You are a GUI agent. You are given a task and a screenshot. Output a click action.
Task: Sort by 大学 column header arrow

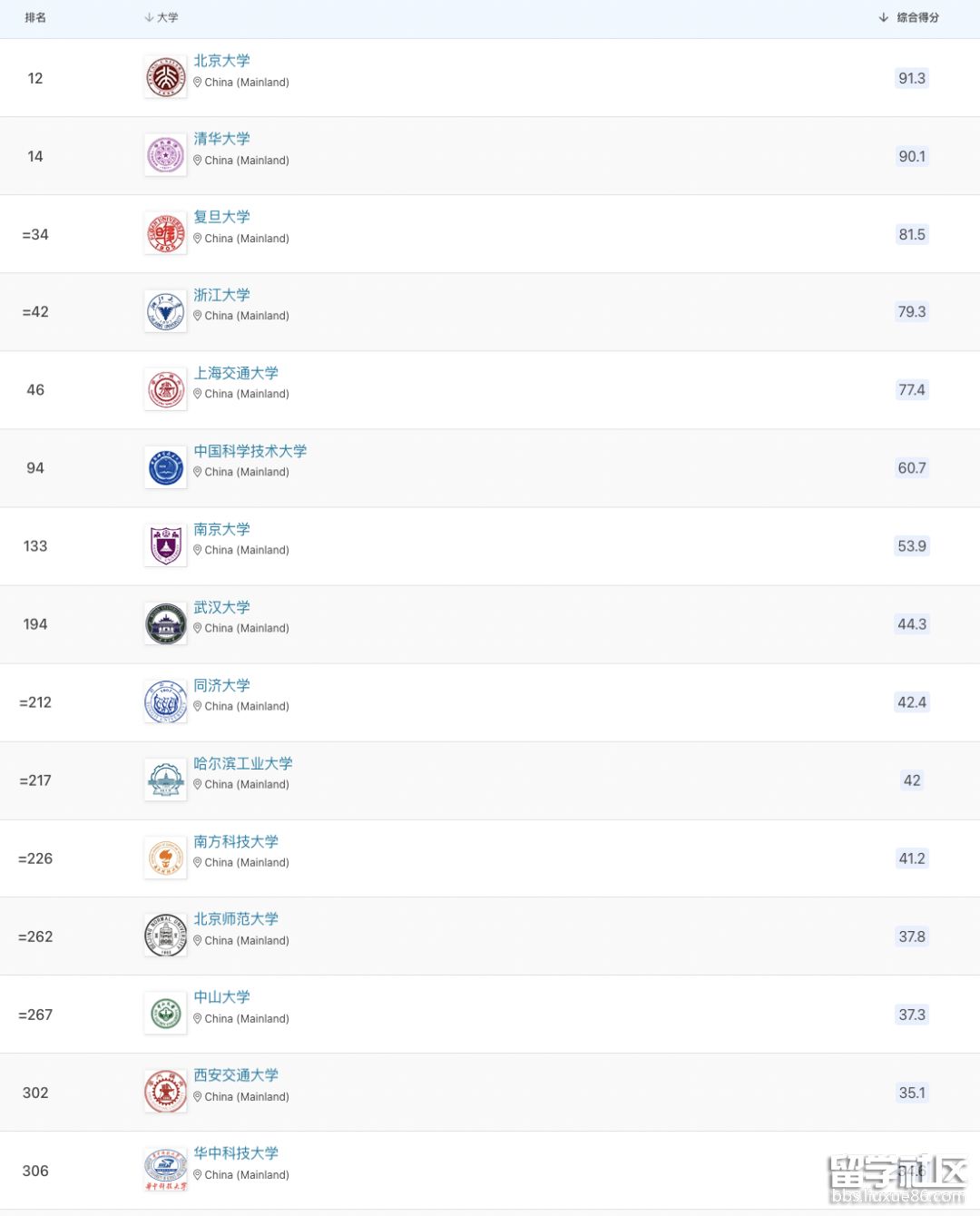149,17
